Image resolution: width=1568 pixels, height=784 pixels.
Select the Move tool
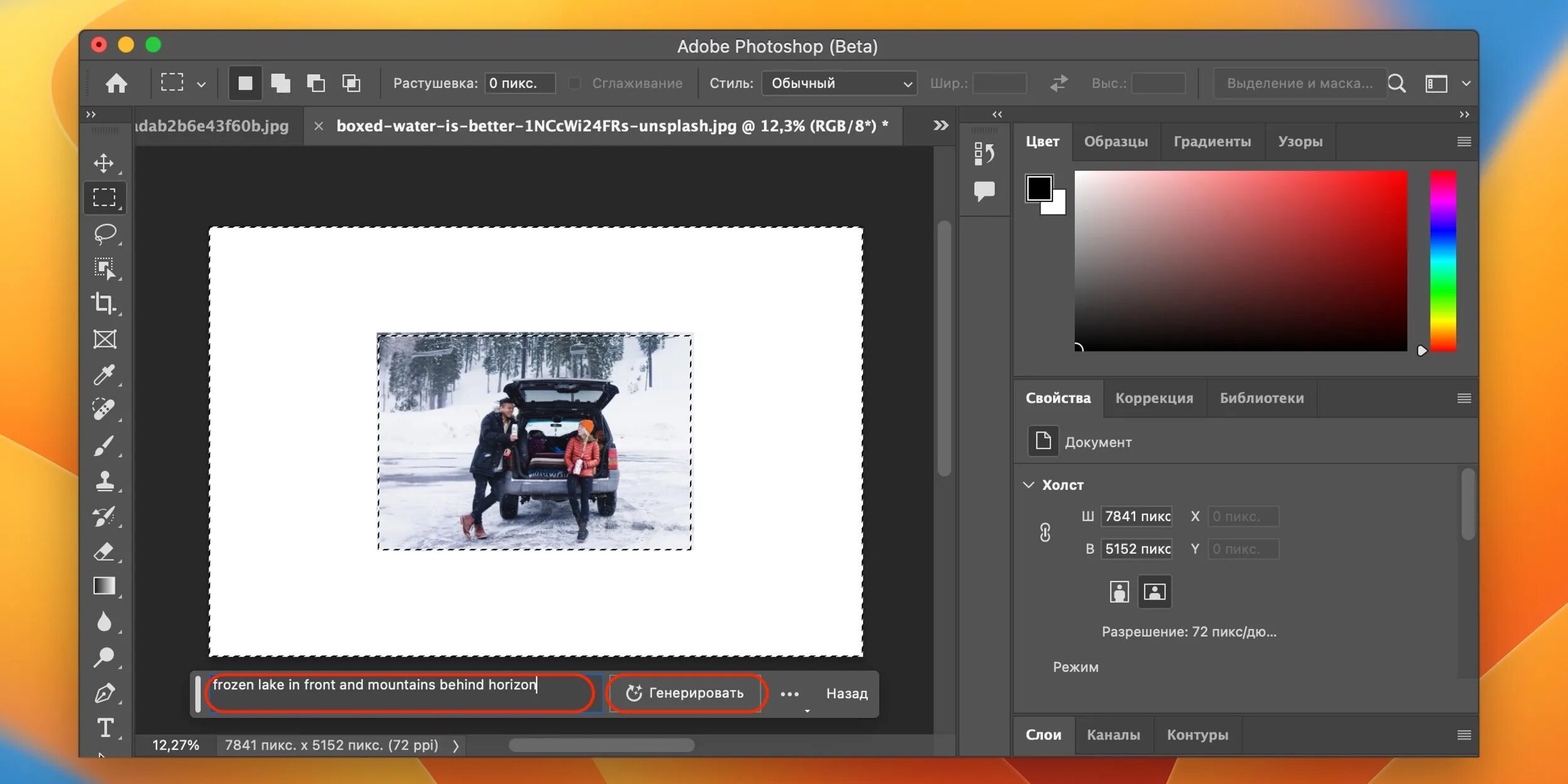[104, 163]
